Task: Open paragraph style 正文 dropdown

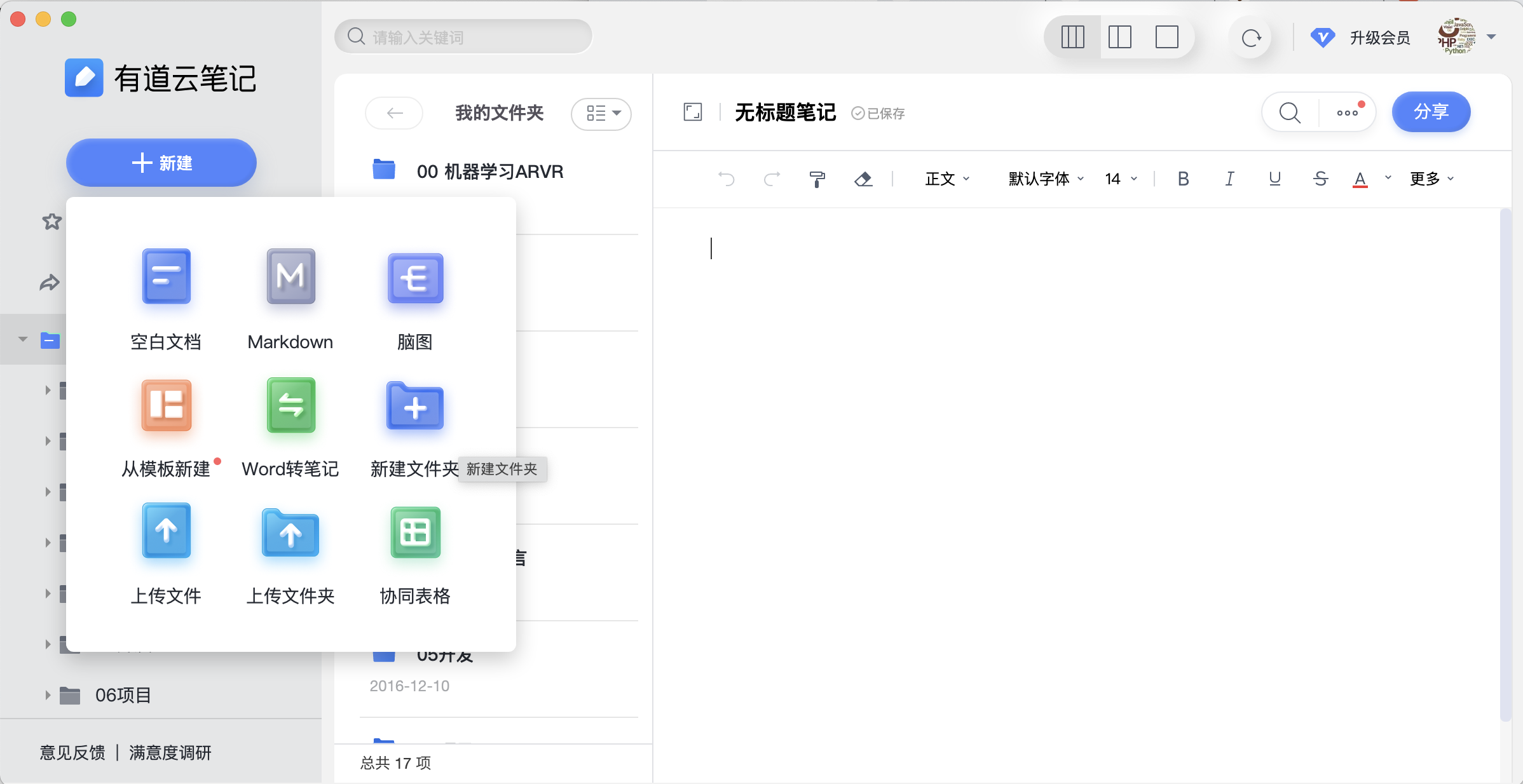Action: coord(947,179)
